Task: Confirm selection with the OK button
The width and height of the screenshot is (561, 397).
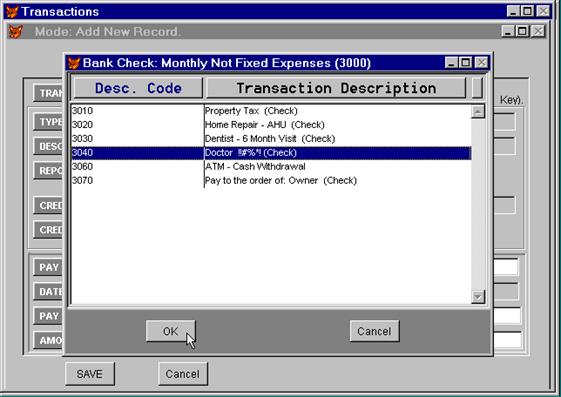Action: (171, 331)
